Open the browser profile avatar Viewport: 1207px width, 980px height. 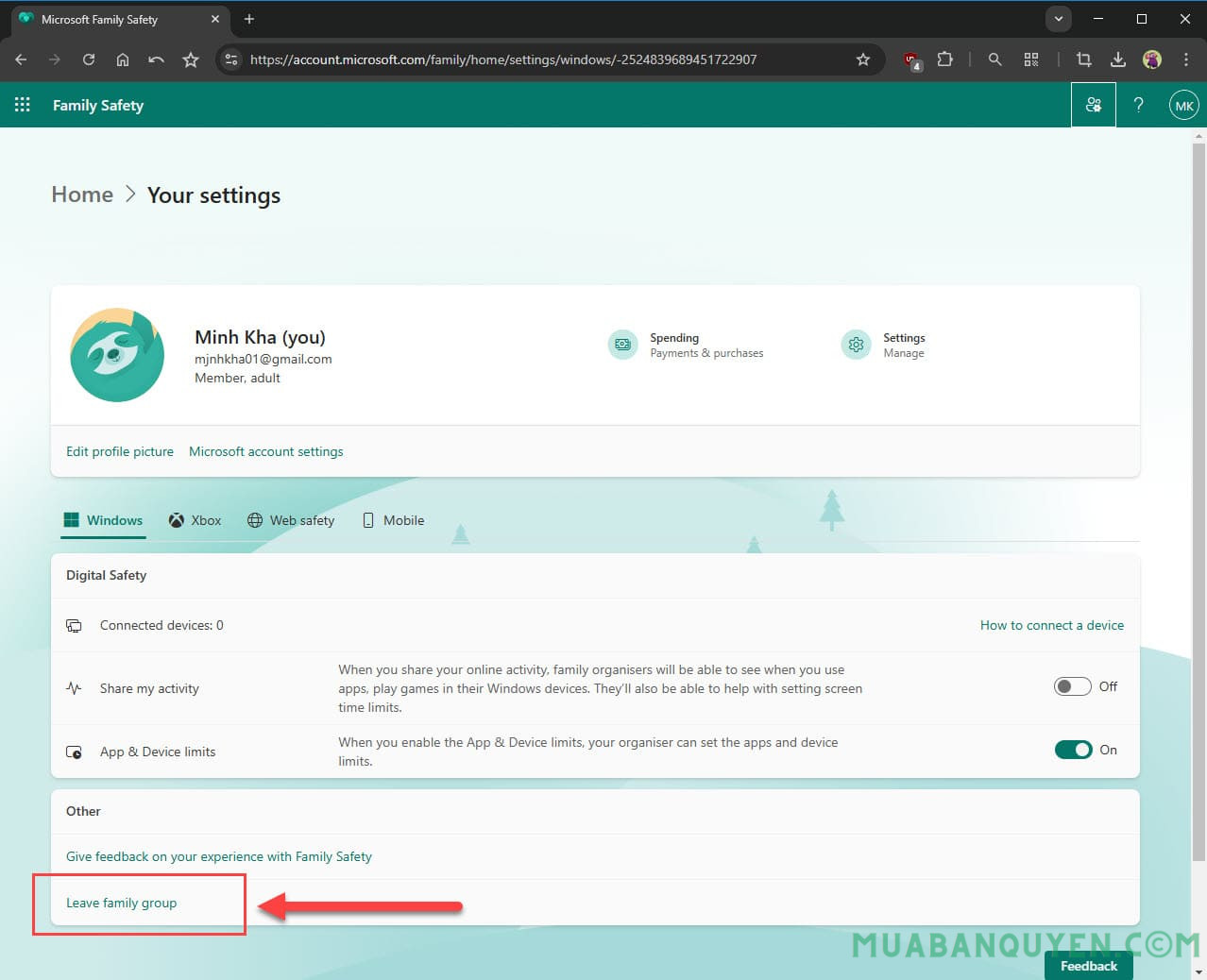pos(1152,59)
